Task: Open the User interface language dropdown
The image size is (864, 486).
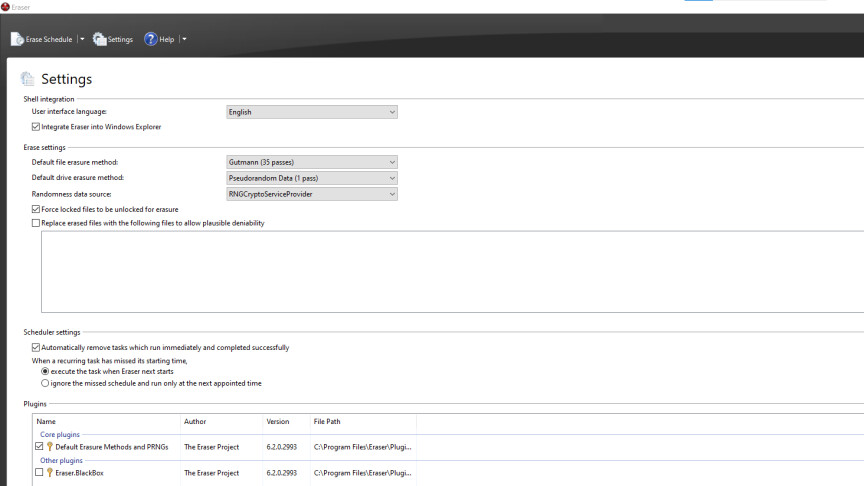Action: click(312, 112)
